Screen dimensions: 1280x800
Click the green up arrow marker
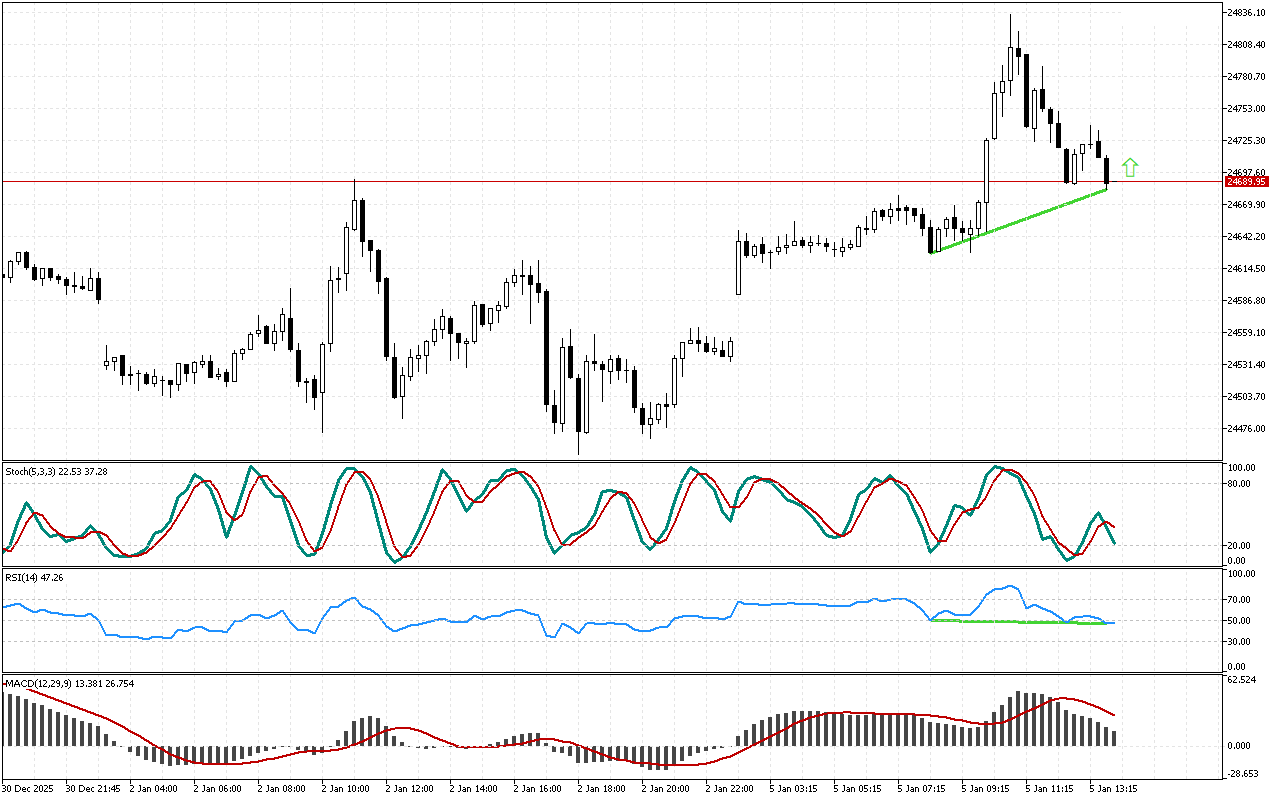click(x=1130, y=168)
